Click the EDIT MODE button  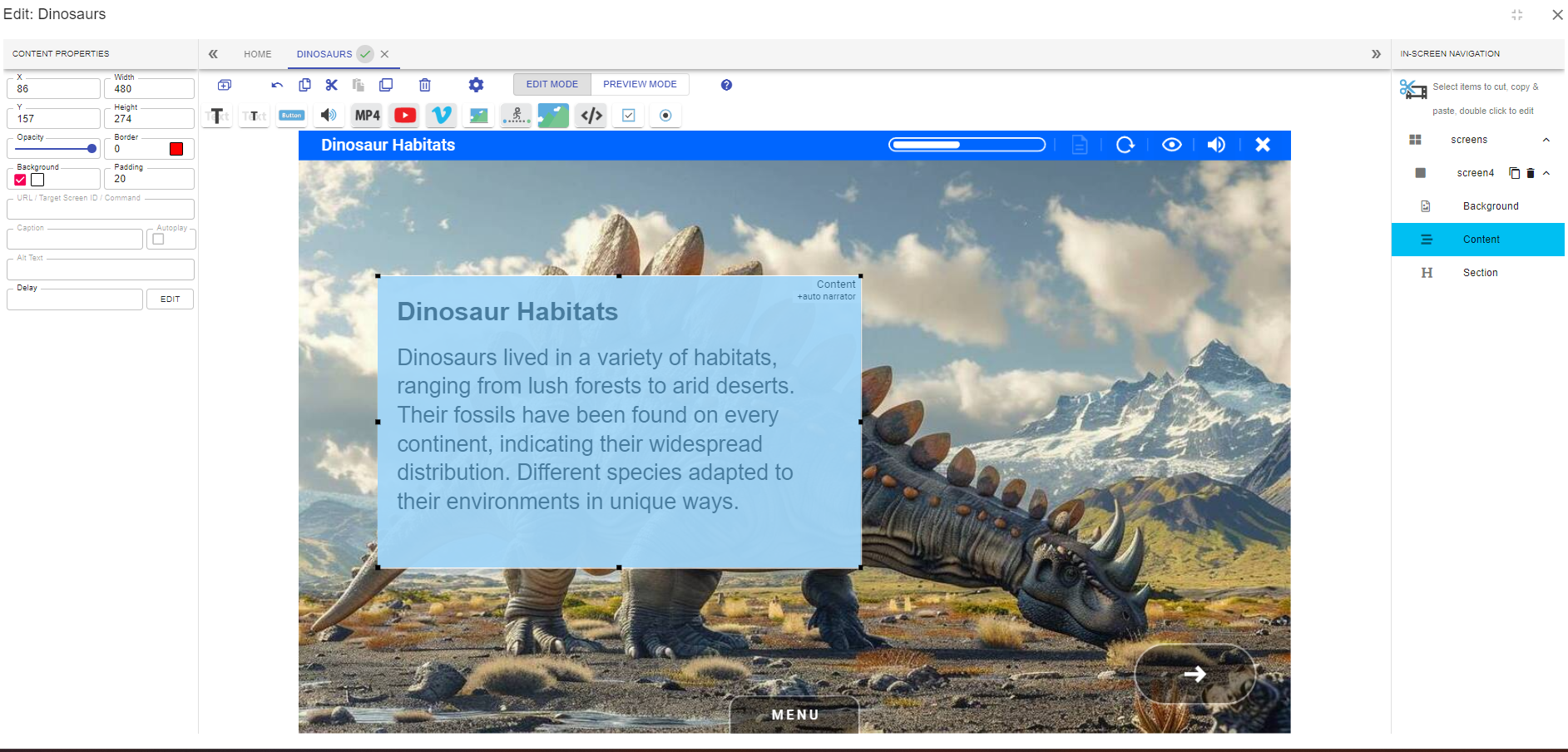(x=552, y=84)
